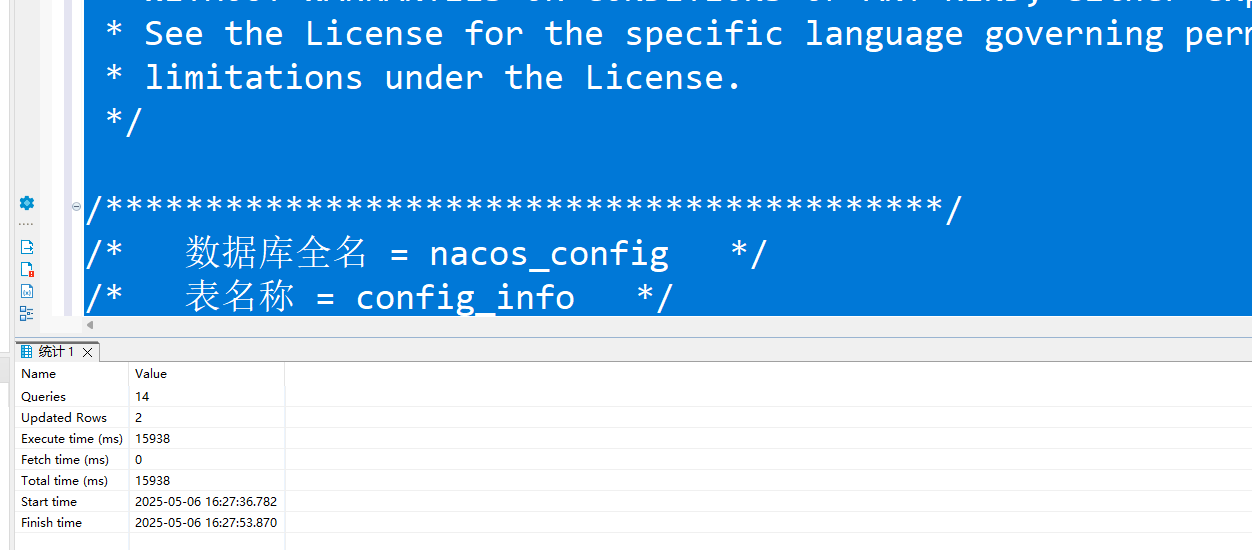Place cursor on nacos_config comment line
The image size is (1252, 550).
pos(426,253)
